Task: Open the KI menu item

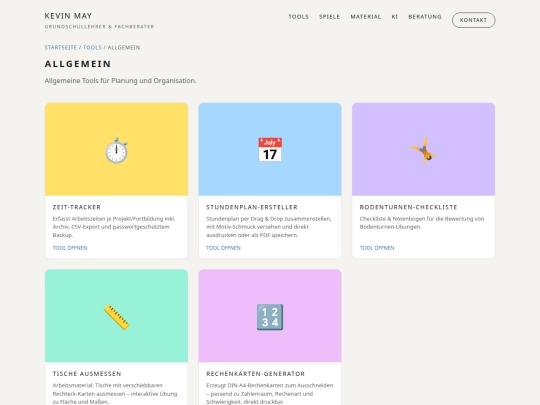Action: click(395, 17)
